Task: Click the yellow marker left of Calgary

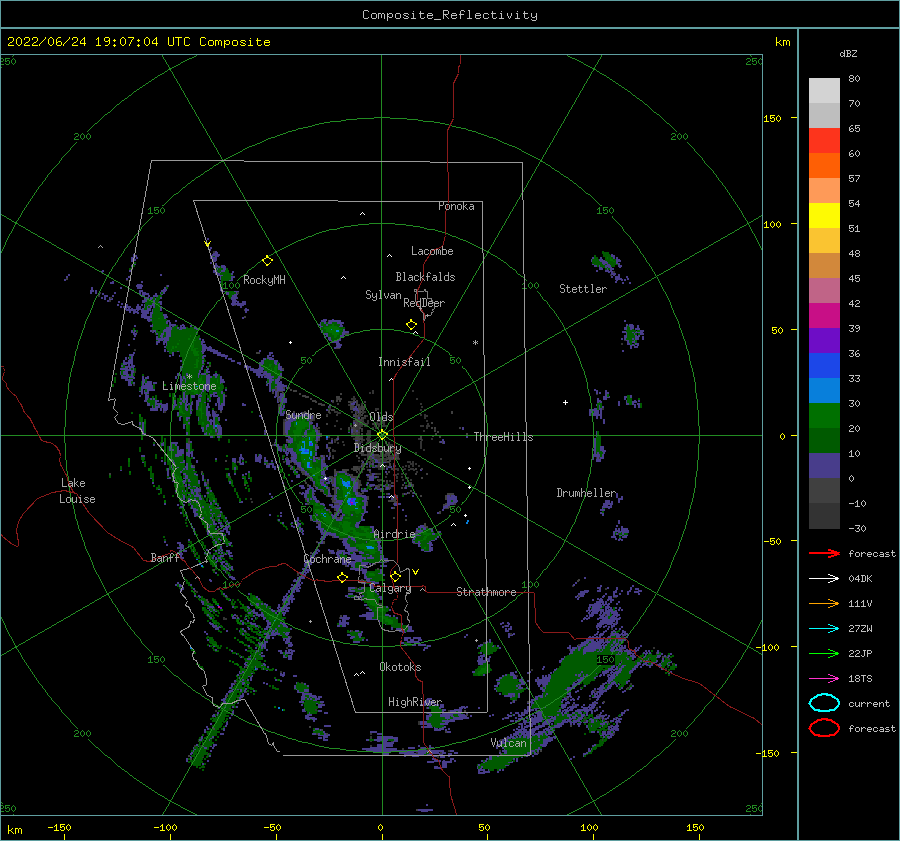Action: coord(343,577)
